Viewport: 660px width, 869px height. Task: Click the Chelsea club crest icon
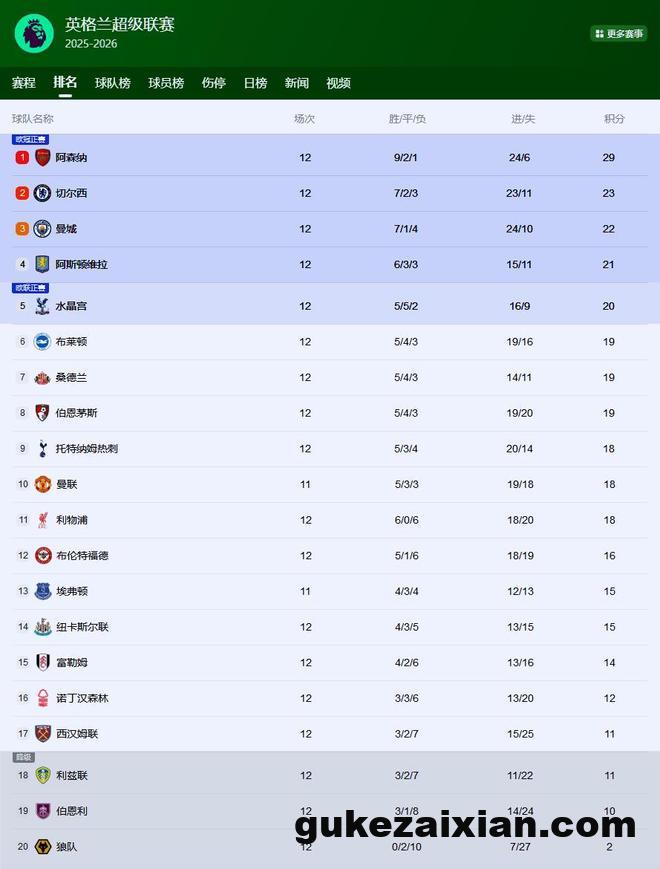[x=42, y=193]
